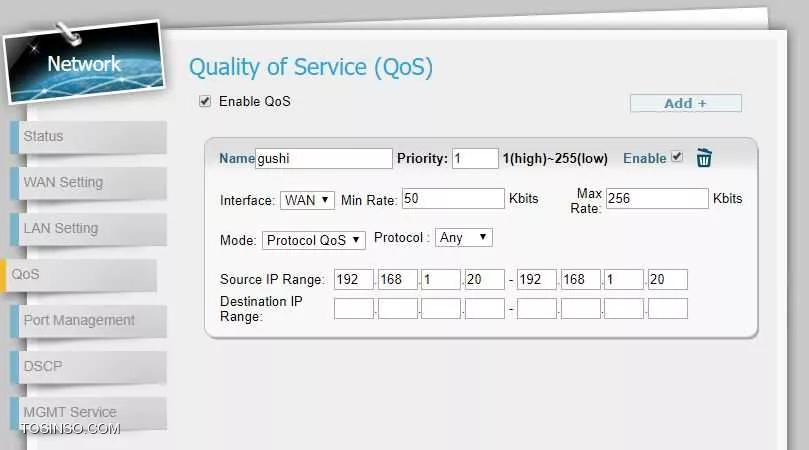Click source IP end second octet 168

pos(580,279)
